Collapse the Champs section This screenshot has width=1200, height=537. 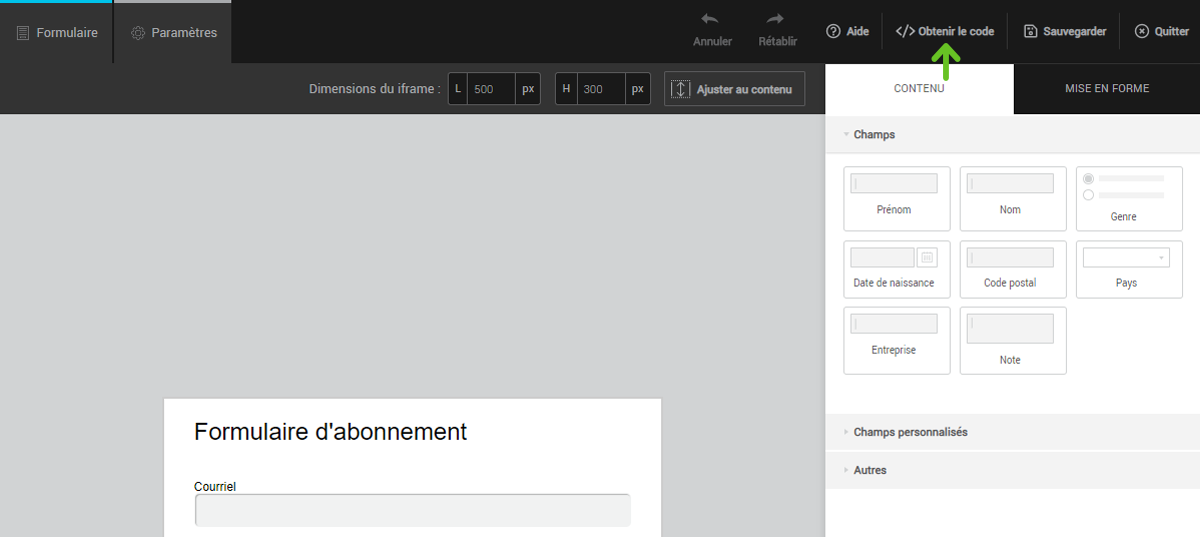874,134
